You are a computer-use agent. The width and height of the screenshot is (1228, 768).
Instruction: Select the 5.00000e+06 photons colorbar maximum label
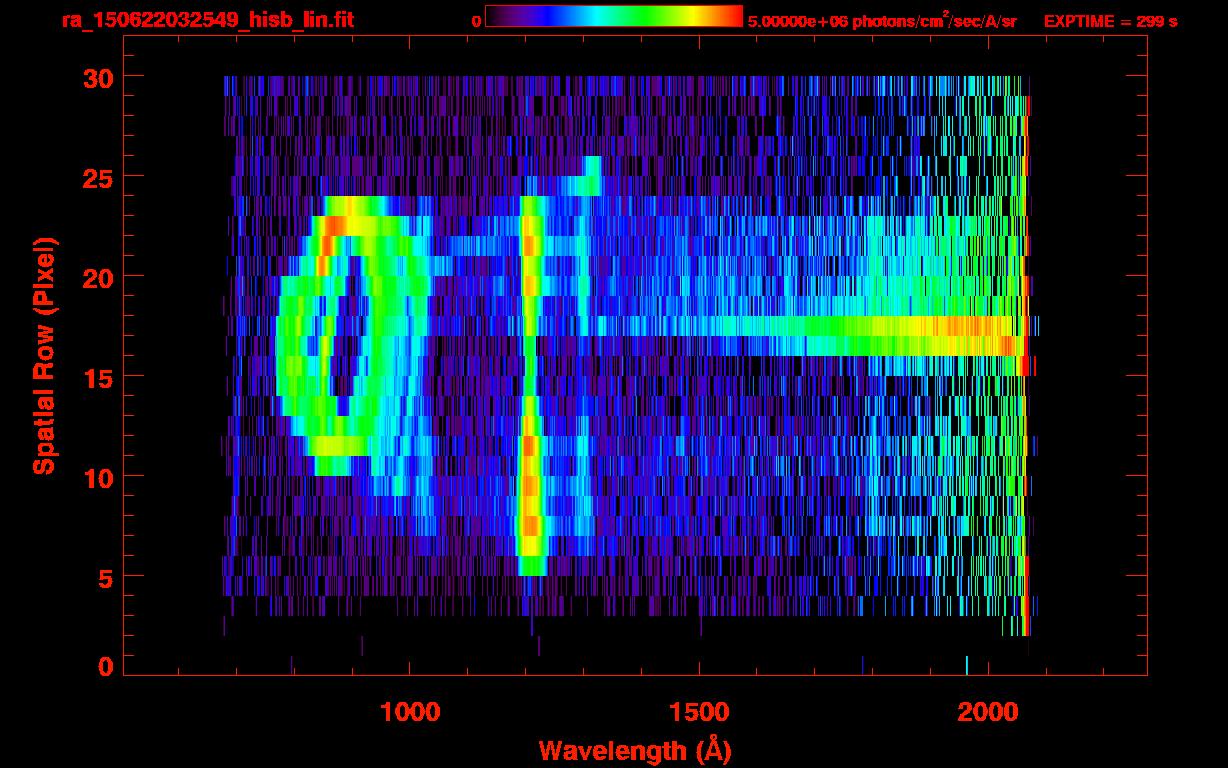point(882,21)
